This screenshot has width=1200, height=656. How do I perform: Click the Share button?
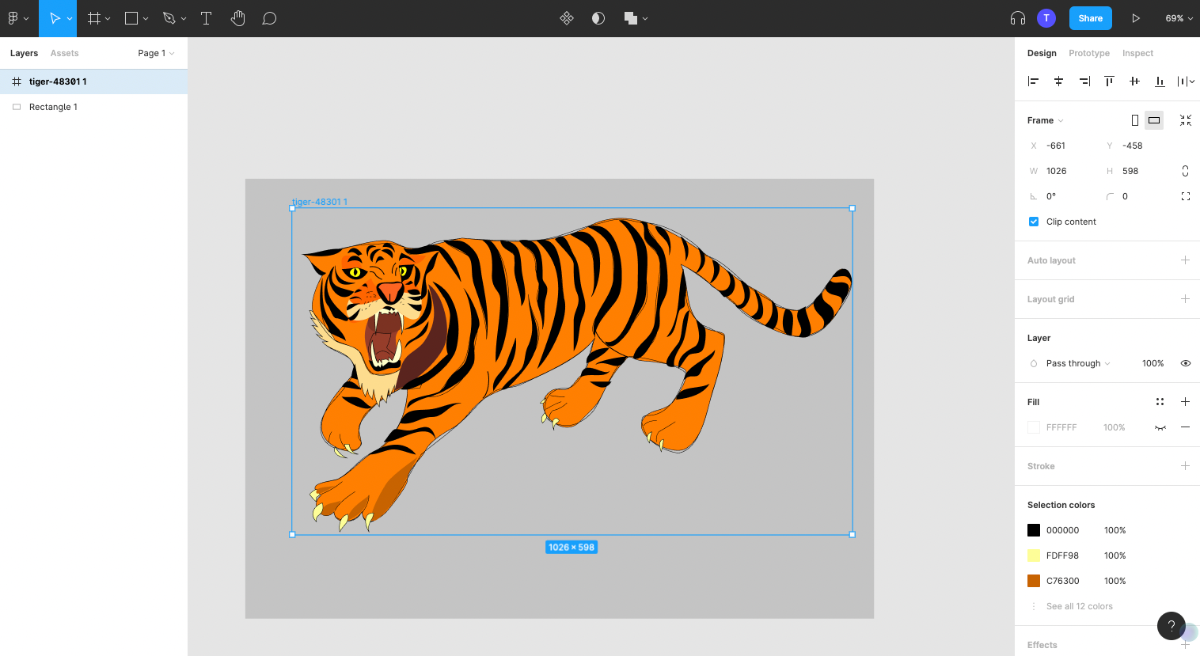click(x=1090, y=18)
